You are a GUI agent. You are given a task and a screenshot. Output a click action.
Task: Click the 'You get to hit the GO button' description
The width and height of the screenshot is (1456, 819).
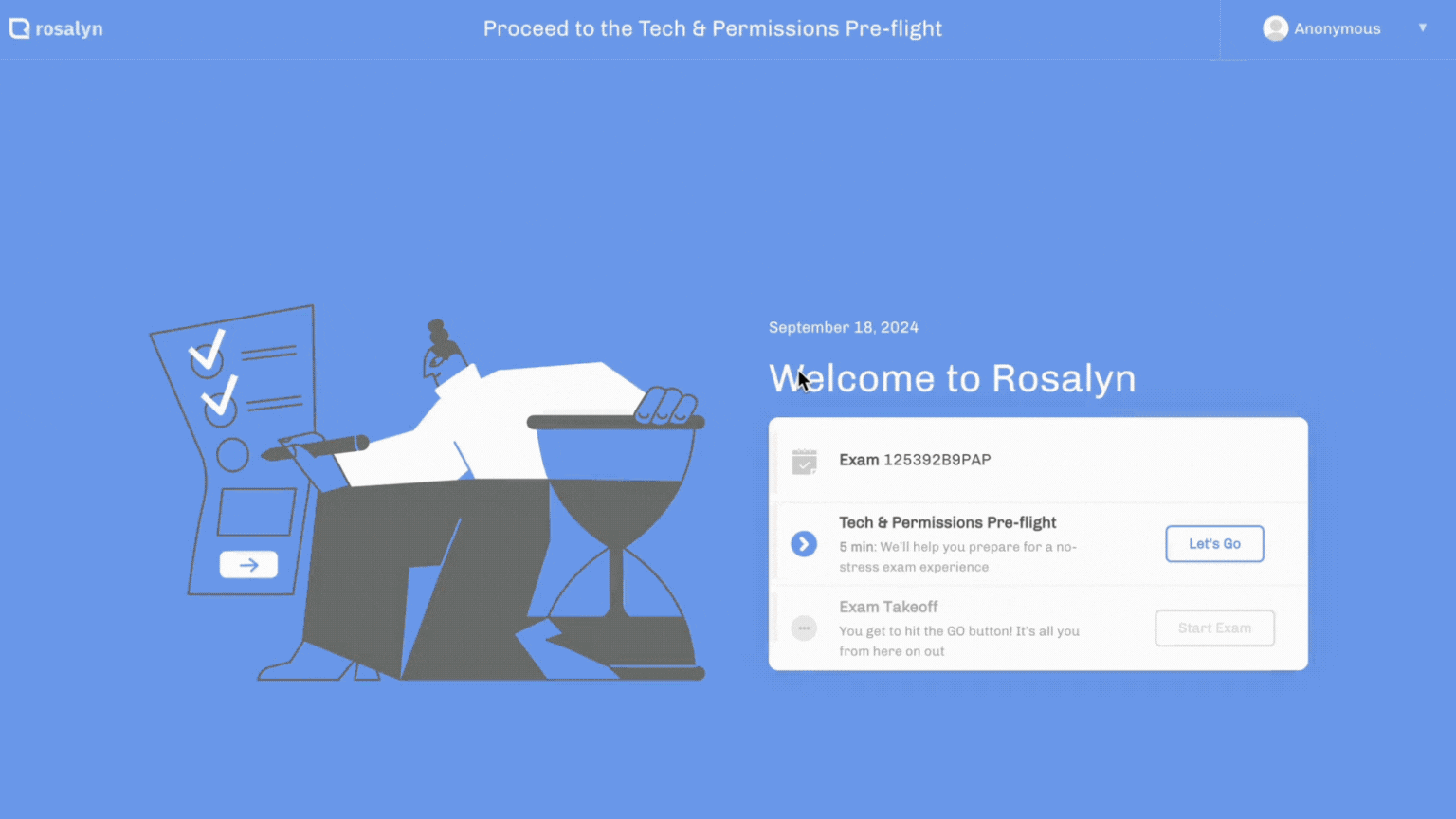coord(959,641)
